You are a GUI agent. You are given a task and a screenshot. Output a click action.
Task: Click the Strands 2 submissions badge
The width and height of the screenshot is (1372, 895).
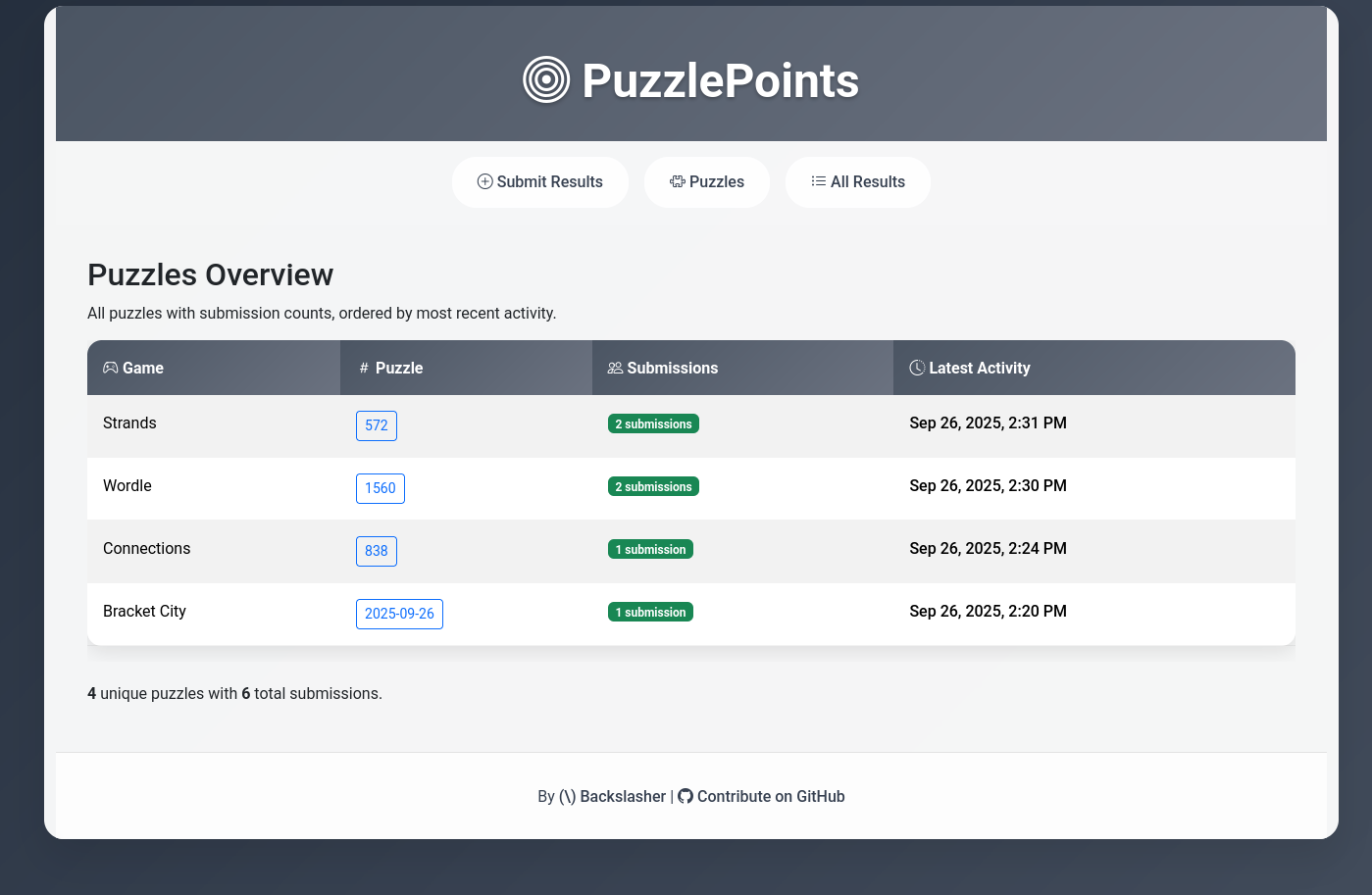pyautogui.click(x=653, y=423)
